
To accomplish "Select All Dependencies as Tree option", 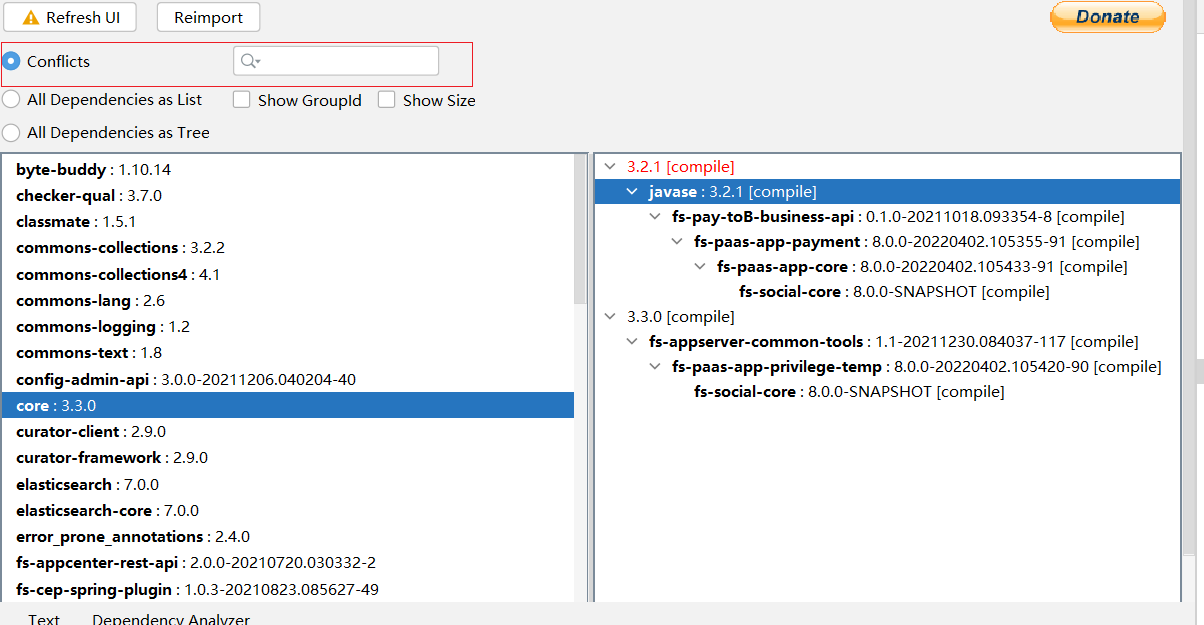I will [11, 132].
